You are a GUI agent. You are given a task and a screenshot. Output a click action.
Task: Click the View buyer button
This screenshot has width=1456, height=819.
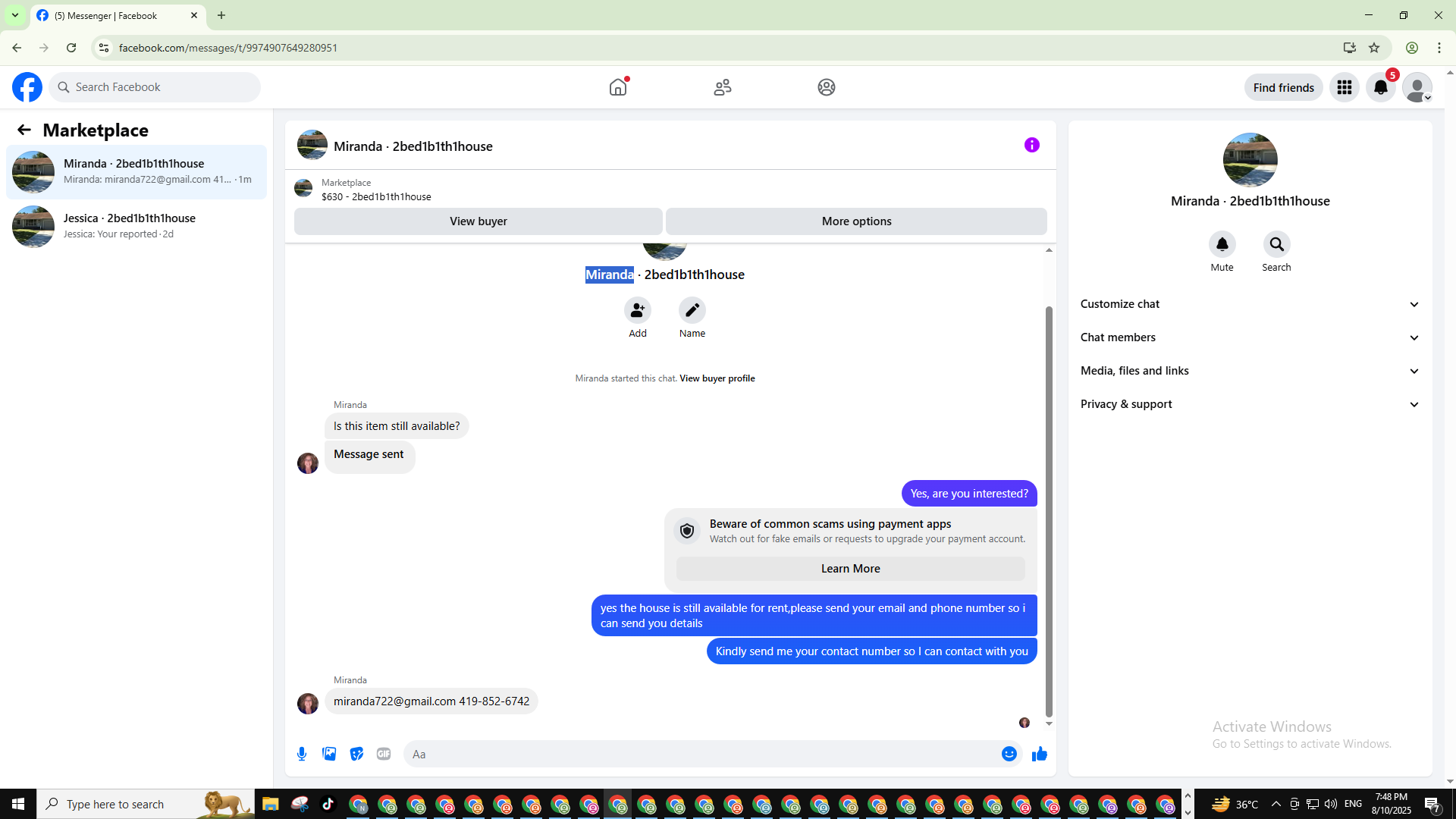tap(478, 221)
